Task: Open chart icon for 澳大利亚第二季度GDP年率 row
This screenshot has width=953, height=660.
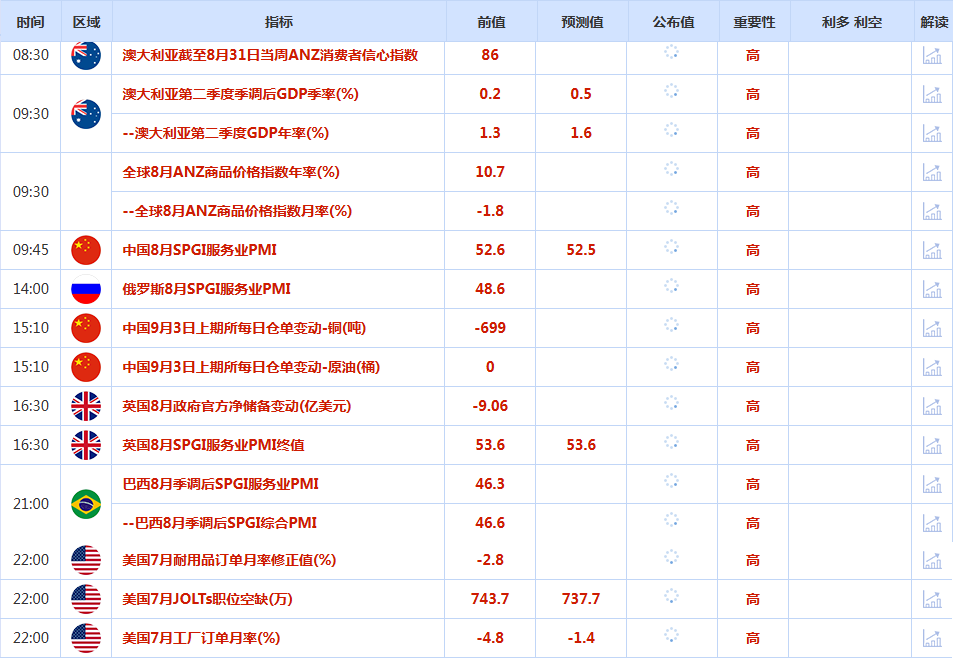Action: pos(932,133)
